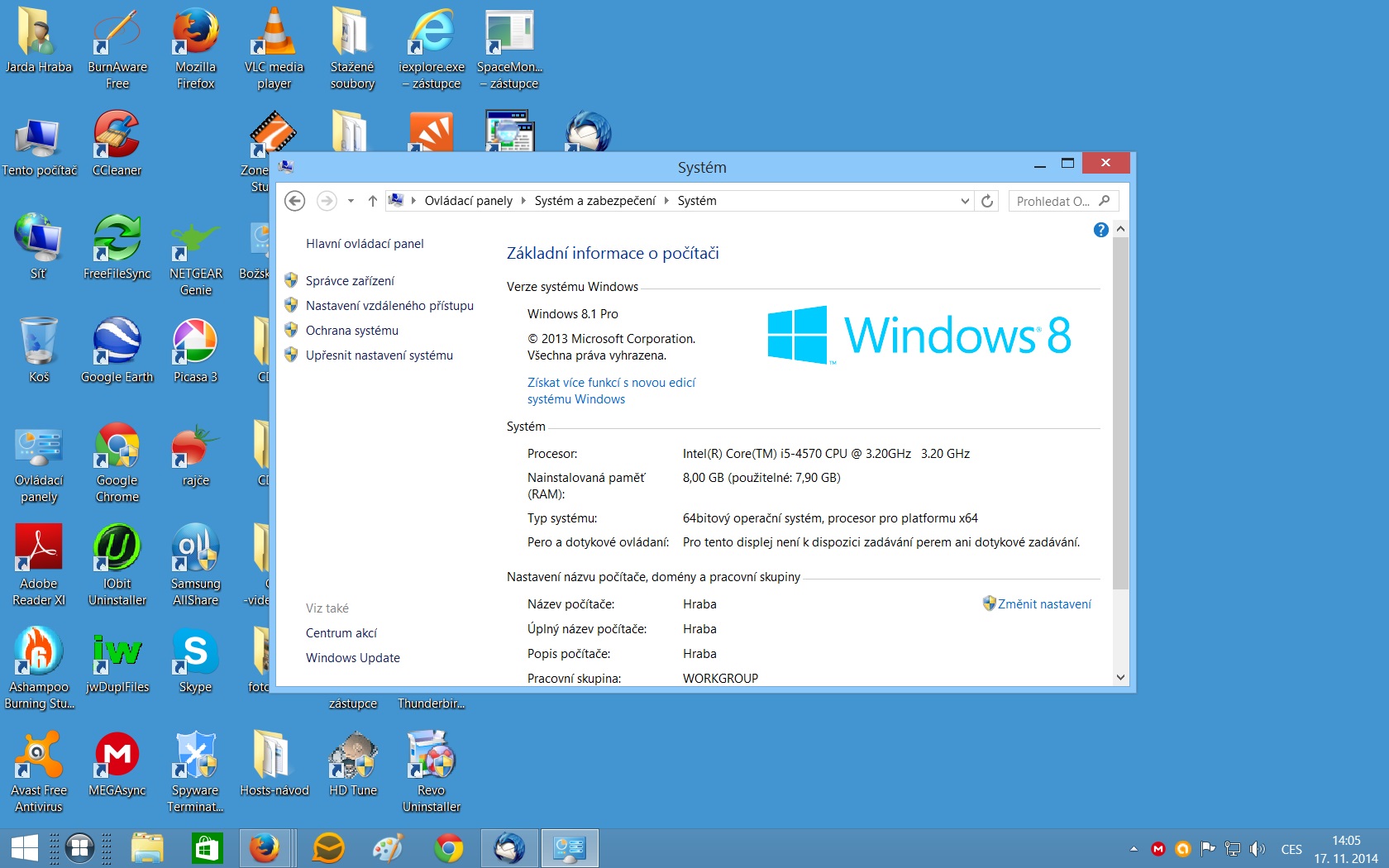Open the Síť network icon
This screenshot has height=868, width=1389.
pos(38,248)
